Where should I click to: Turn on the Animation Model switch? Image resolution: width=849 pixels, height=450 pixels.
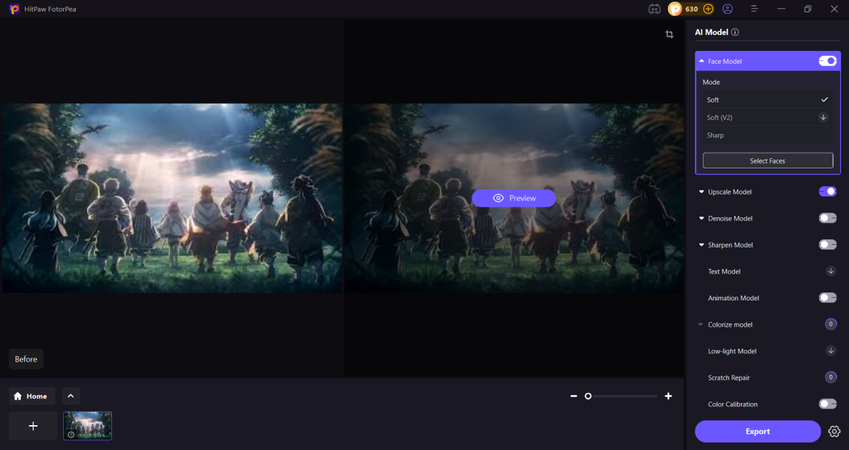click(x=827, y=298)
